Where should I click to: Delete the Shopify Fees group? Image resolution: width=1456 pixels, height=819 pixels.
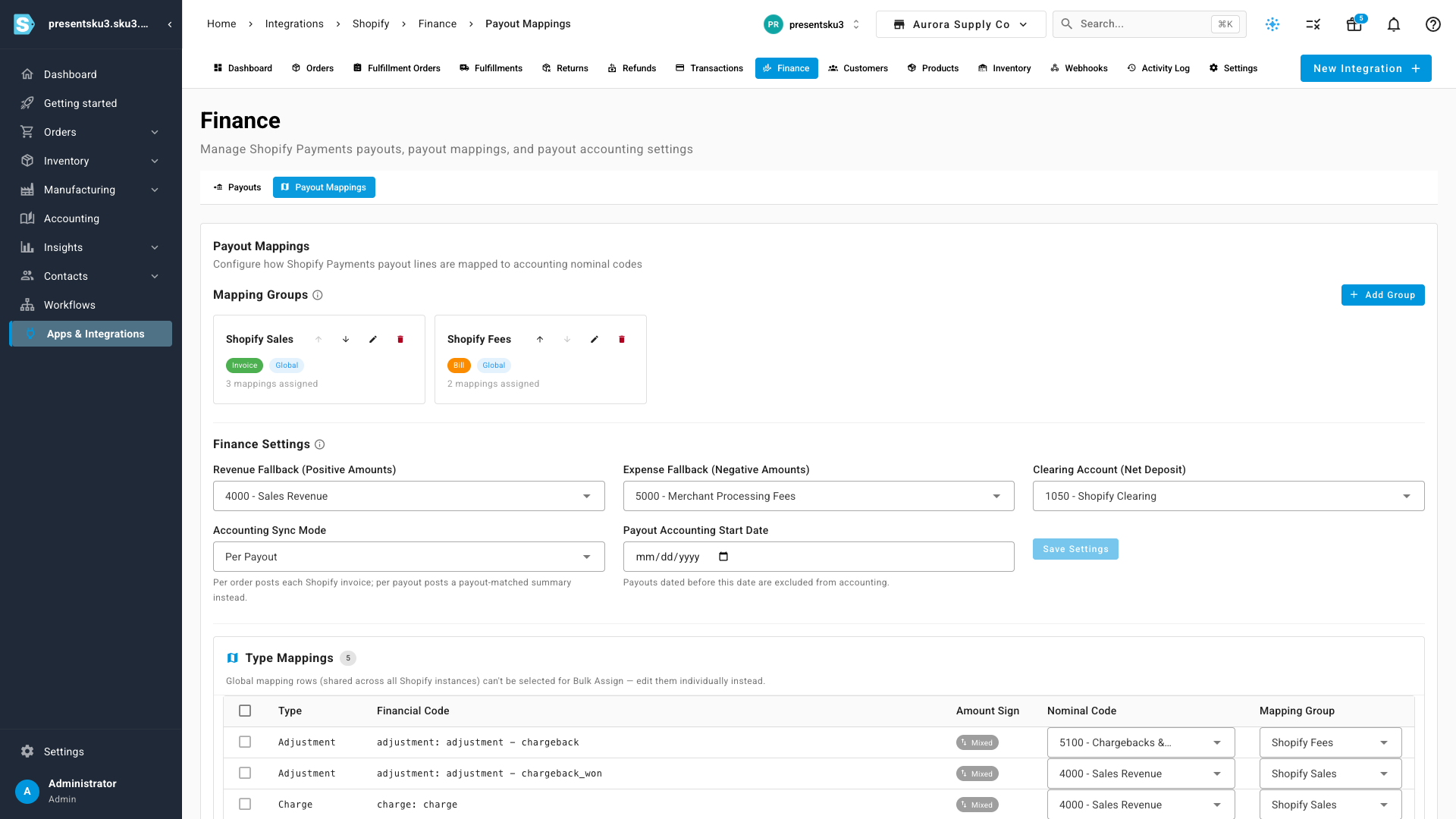click(x=622, y=339)
